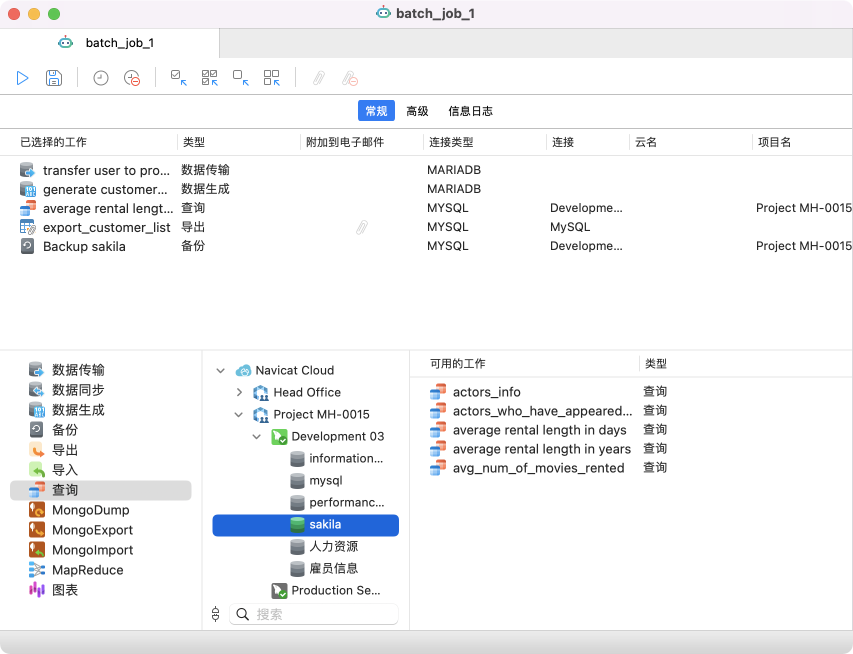
Task: Click the Select All jobs toolbar icon
Action: 209,78
